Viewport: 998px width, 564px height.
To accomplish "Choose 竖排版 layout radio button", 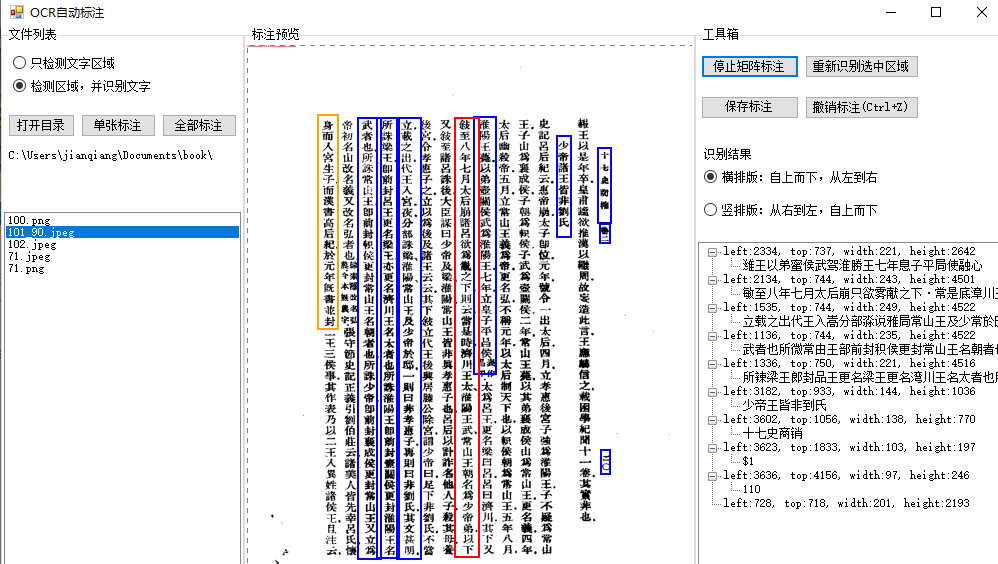I will [791, 209].
